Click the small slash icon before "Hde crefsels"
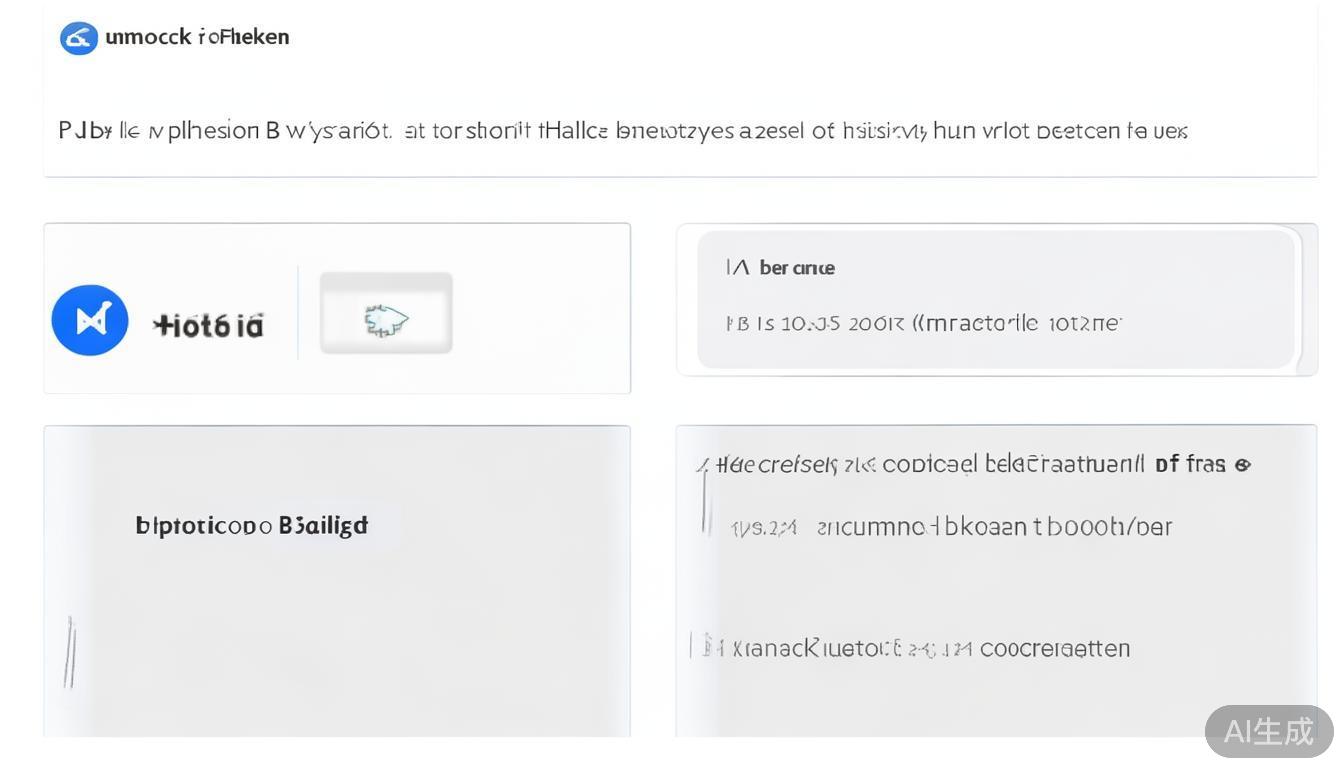 pyautogui.click(x=703, y=465)
